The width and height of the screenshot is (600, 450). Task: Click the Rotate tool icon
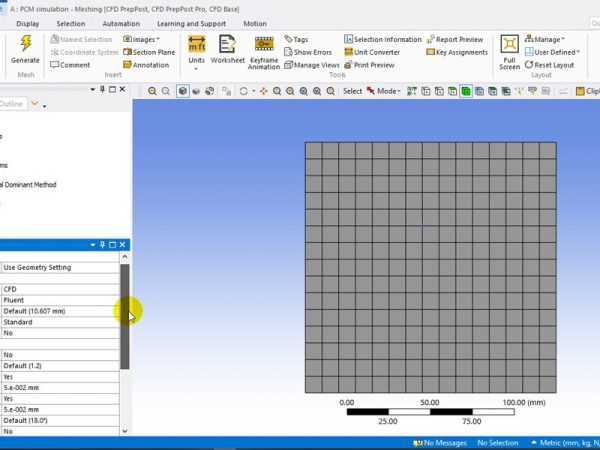243,91
